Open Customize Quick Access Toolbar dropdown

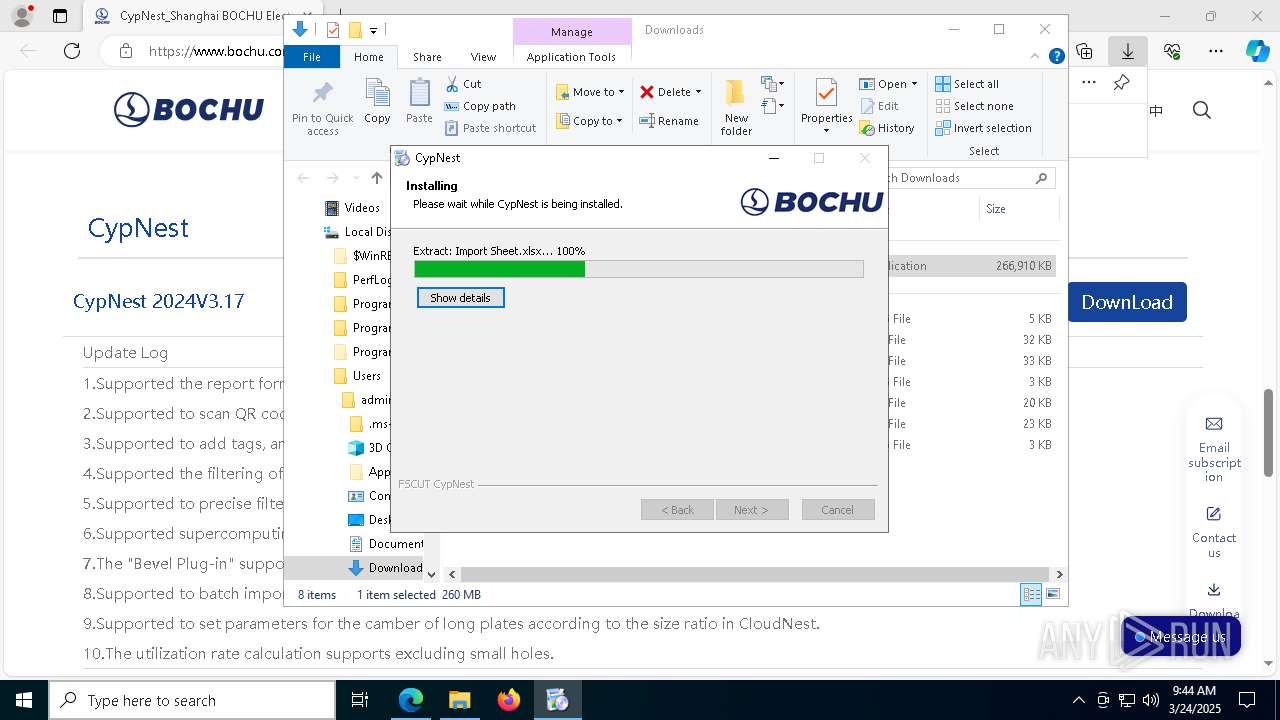[373, 31]
